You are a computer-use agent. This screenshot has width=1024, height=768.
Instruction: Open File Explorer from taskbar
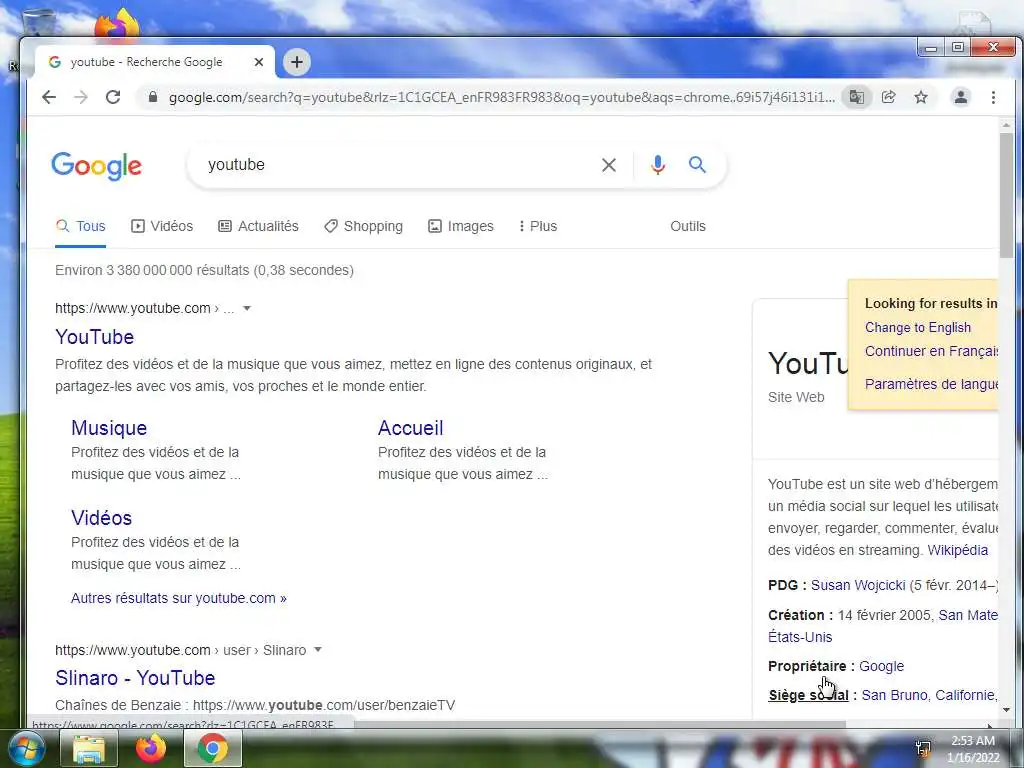[x=89, y=749]
